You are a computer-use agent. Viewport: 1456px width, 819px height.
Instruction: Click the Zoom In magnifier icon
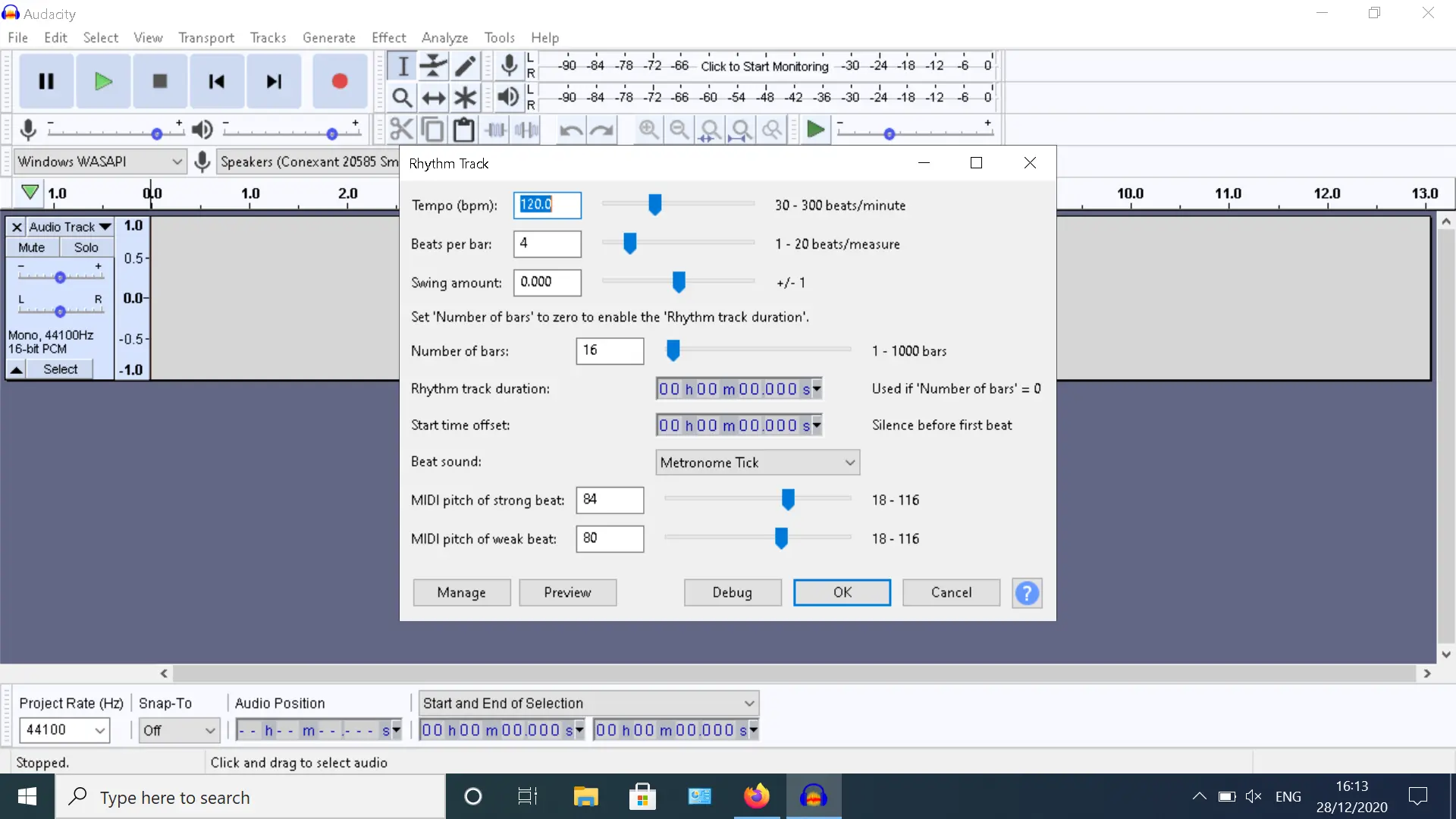click(x=648, y=130)
